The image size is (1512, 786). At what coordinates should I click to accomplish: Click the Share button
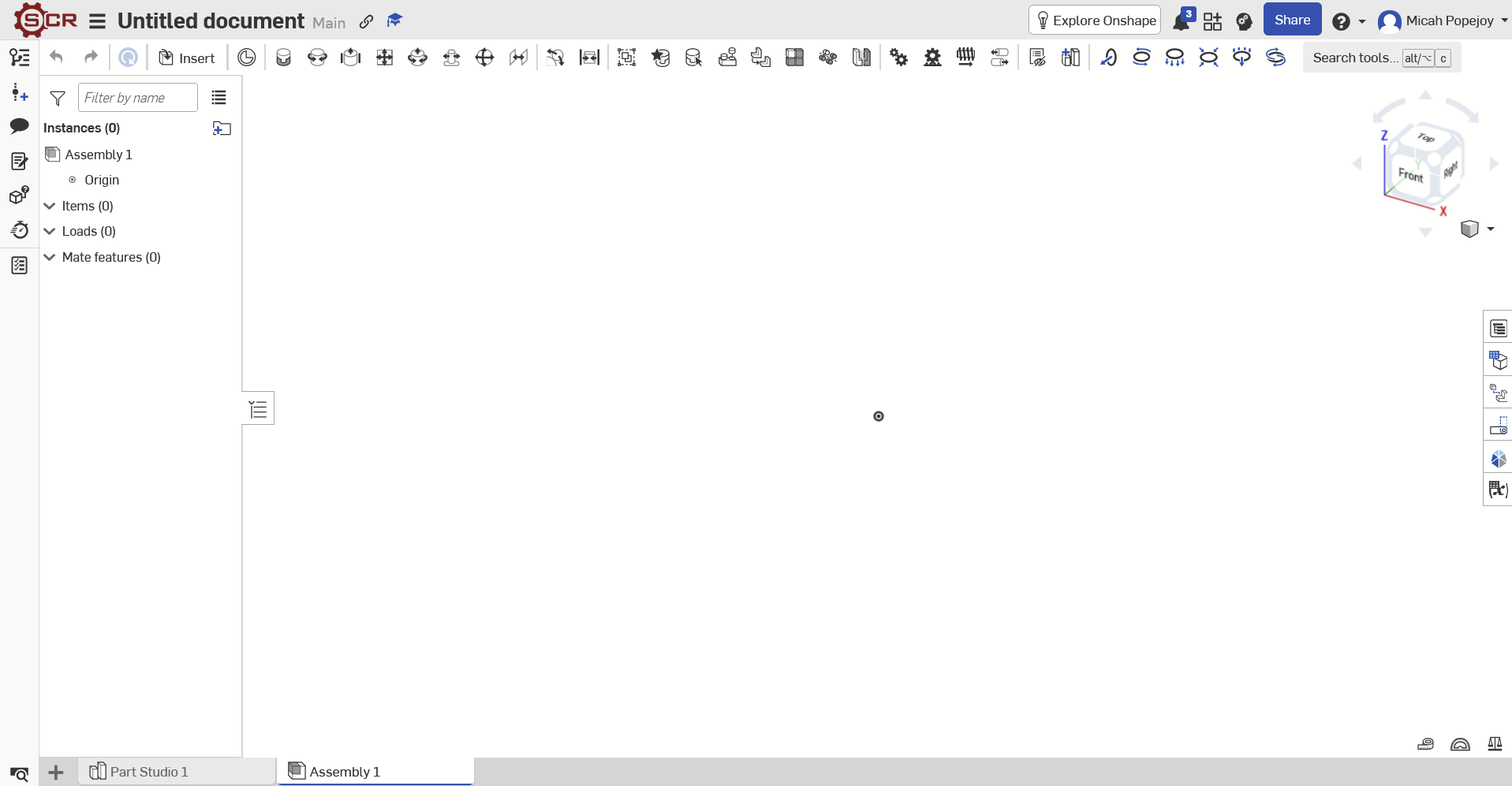pyautogui.click(x=1292, y=20)
